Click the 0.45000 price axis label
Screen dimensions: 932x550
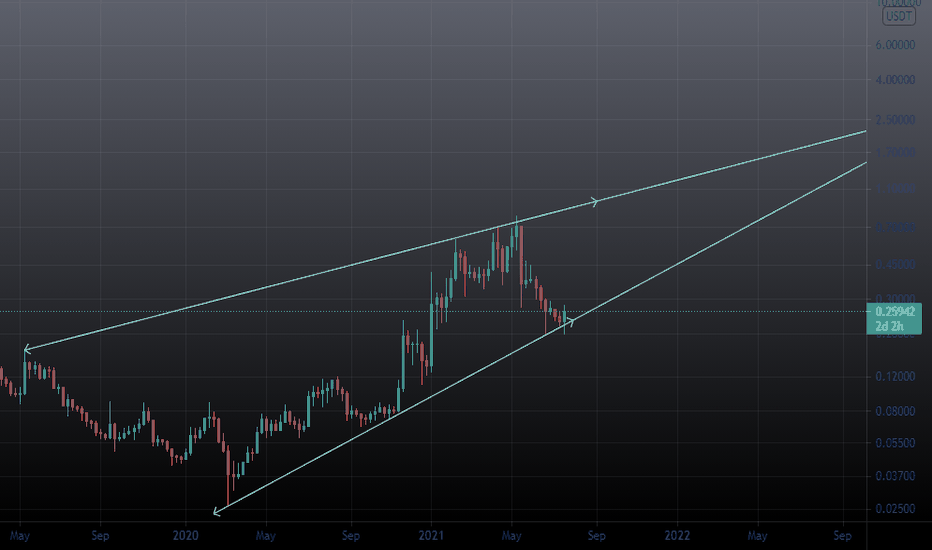pyautogui.click(x=895, y=265)
